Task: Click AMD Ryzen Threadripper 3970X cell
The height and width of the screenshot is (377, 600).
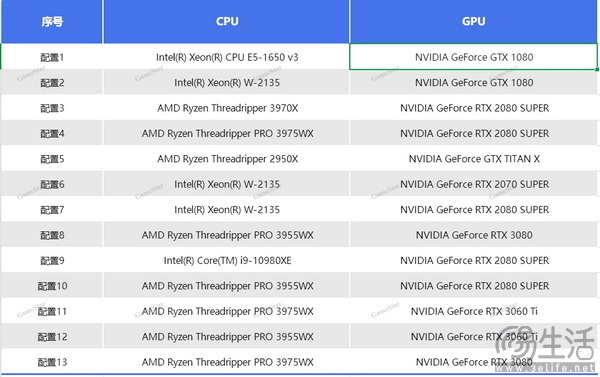Action: 227,108
